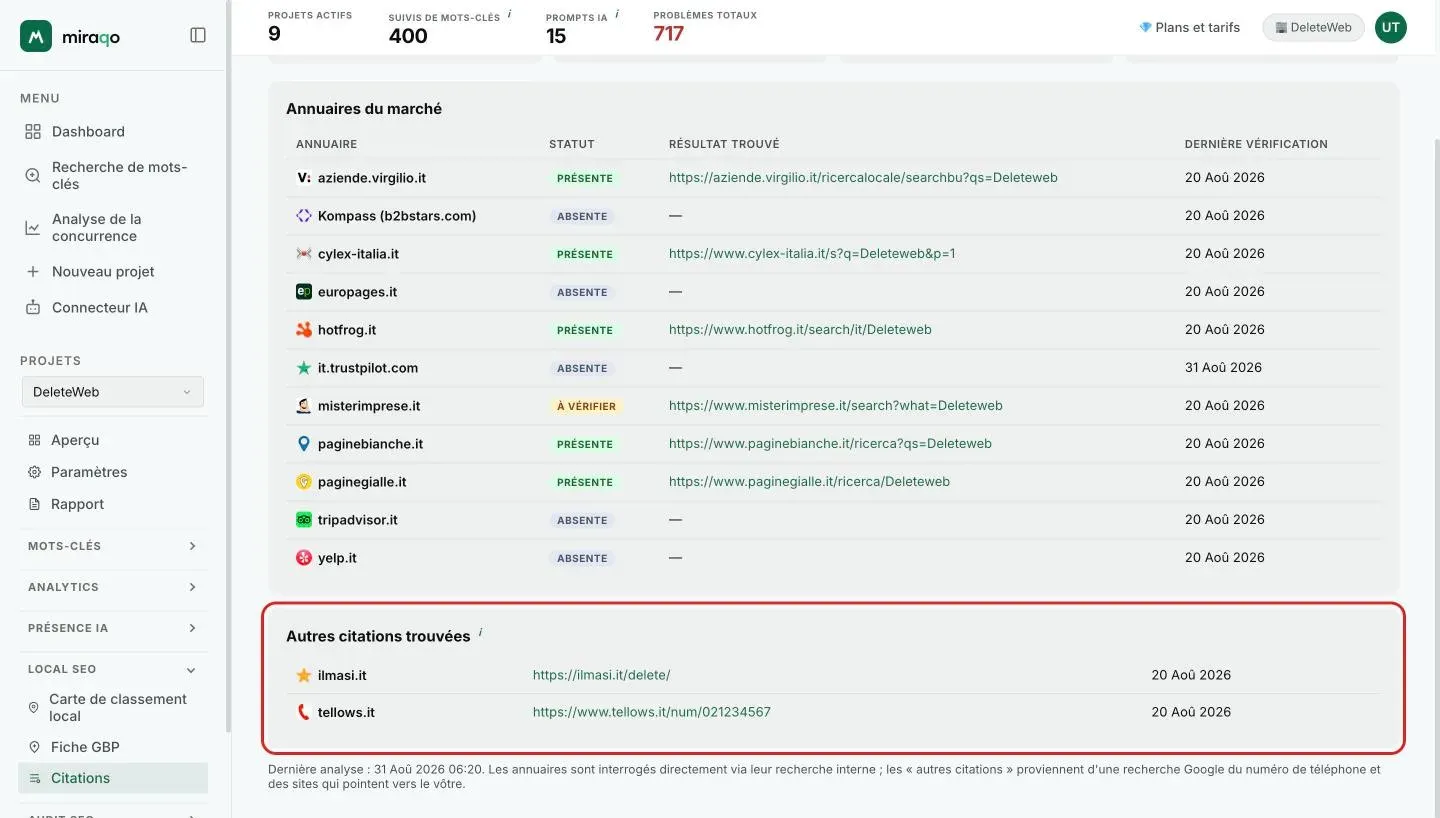Click the Fiche GBP location icon
This screenshot has height=818, width=1440.
coord(34,747)
